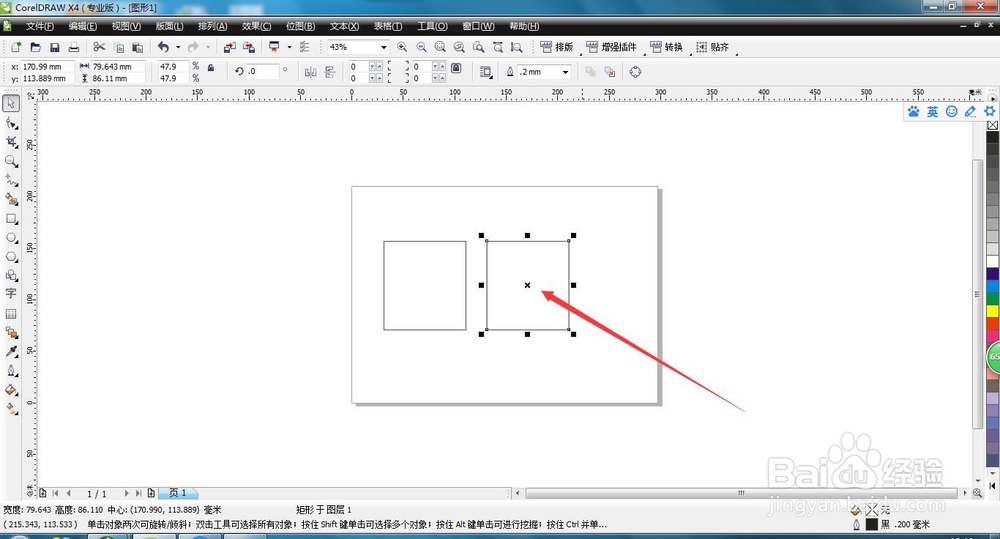Select the Zoom tool in the toolbox
This screenshot has height=539, width=1000.
pyautogui.click(x=11, y=161)
